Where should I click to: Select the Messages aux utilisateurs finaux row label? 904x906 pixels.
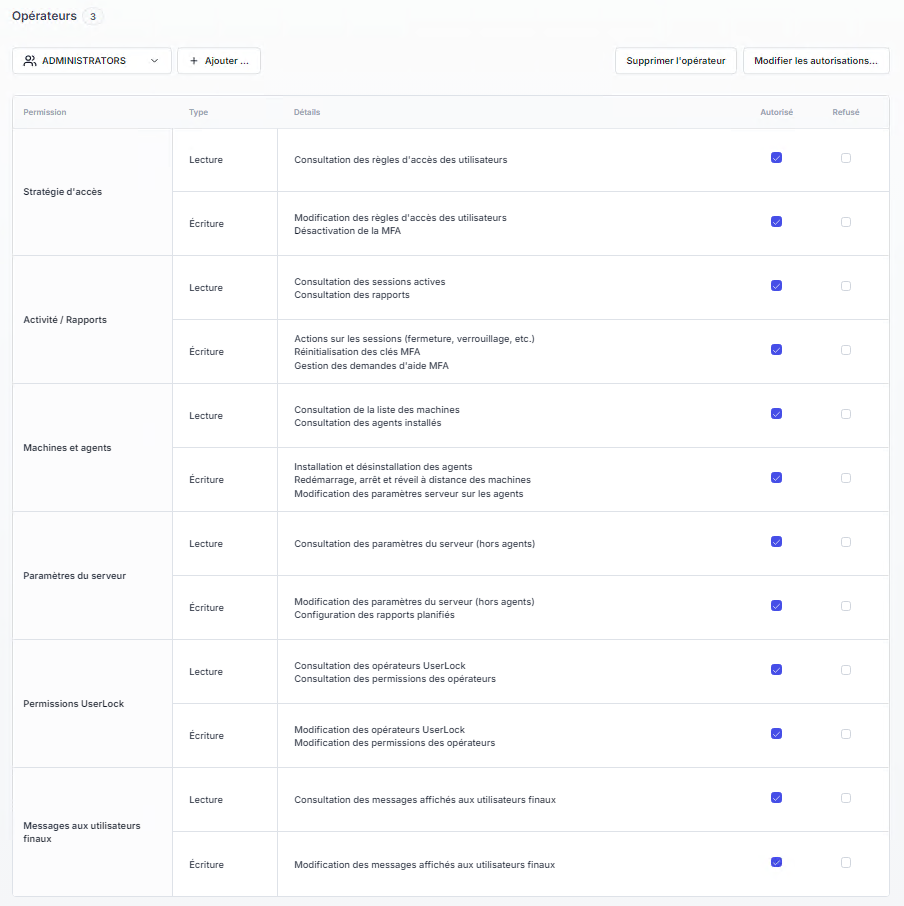click(x=82, y=832)
